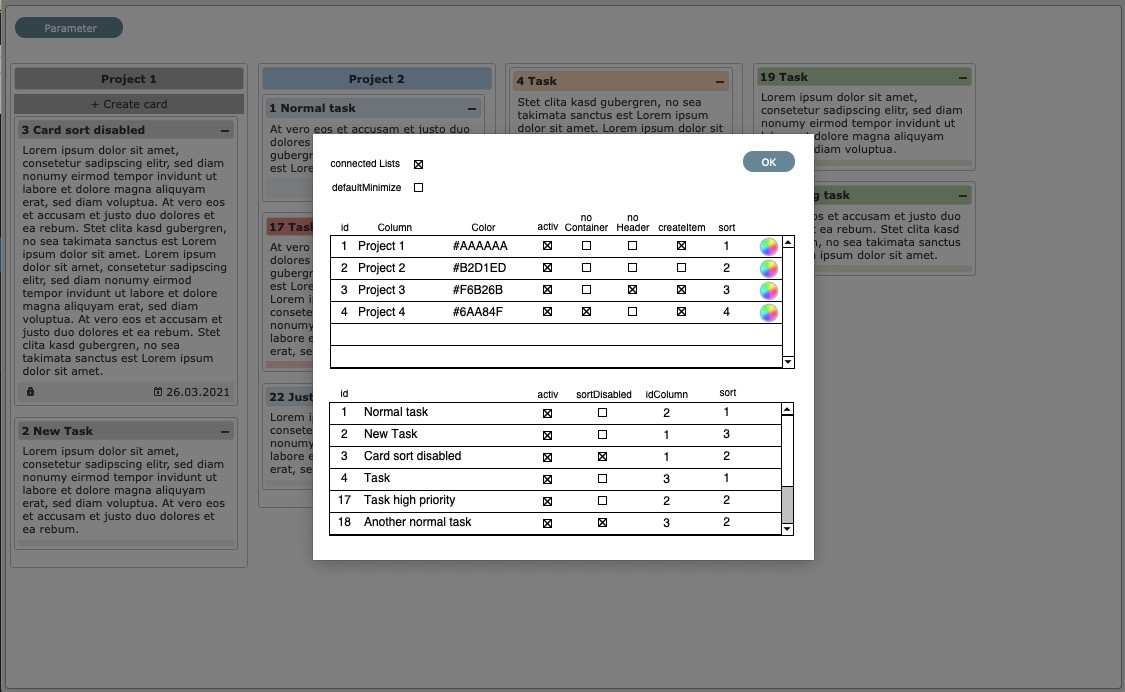The image size is (1125, 692).
Task: Enable createItem checkbox for Project 2
Action: [x=681, y=268]
